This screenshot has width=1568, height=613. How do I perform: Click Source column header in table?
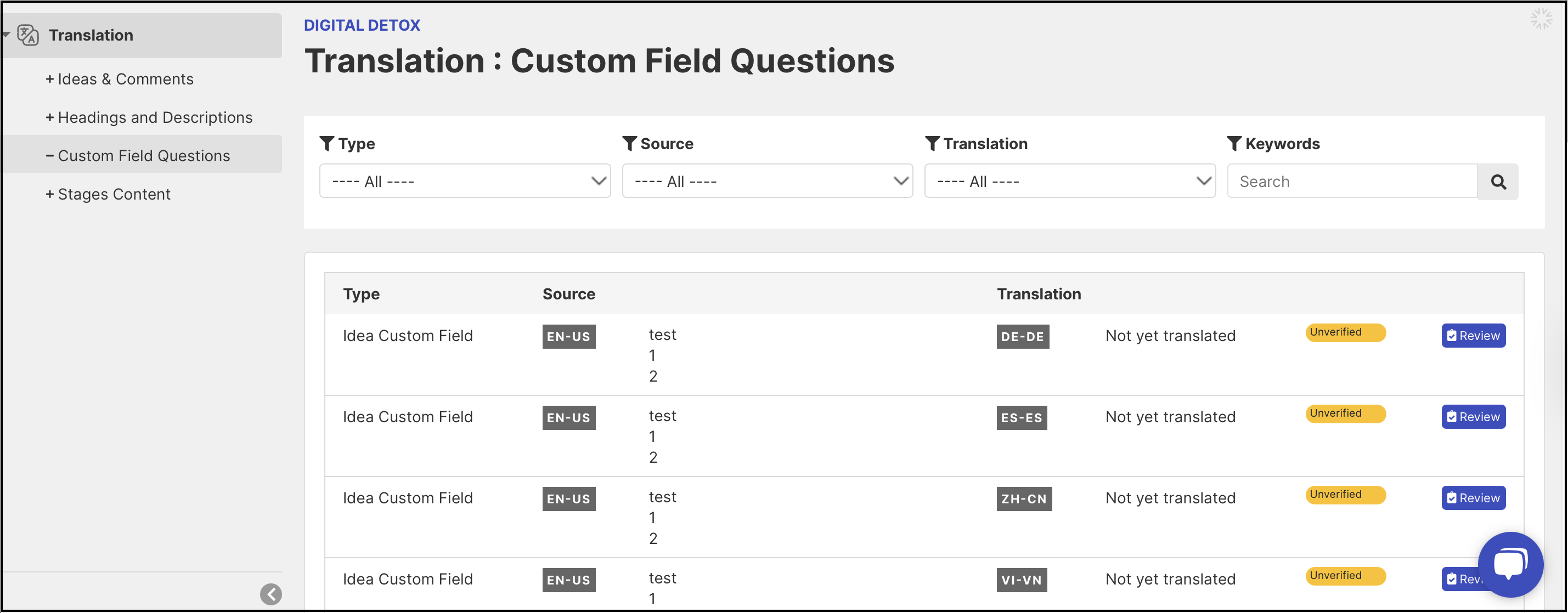(568, 294)
